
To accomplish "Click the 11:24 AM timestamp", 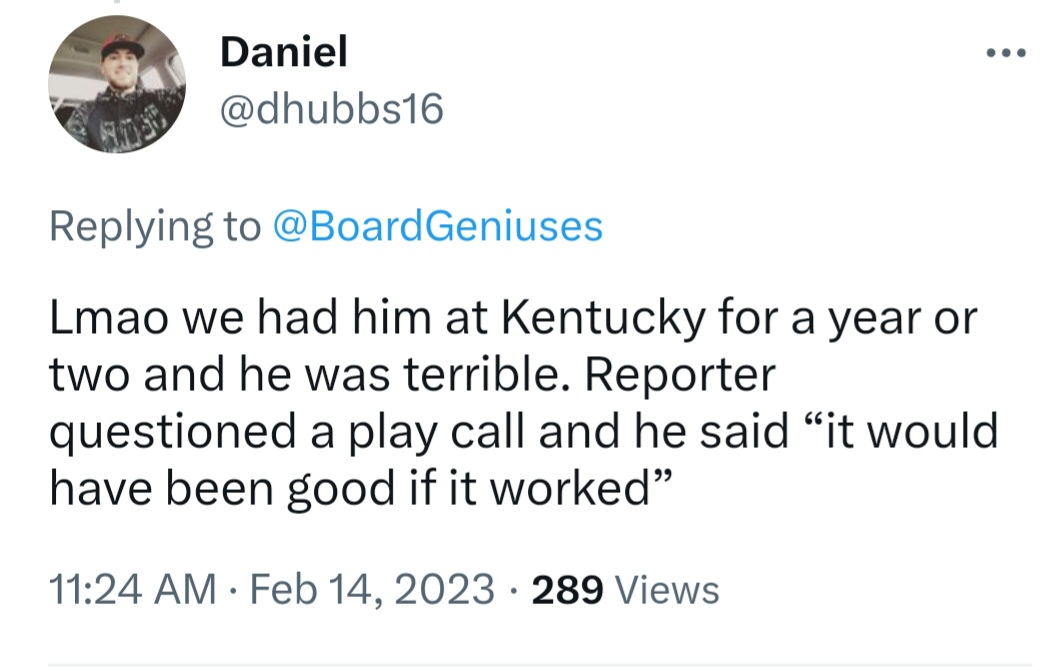I will tap(133, 588).
